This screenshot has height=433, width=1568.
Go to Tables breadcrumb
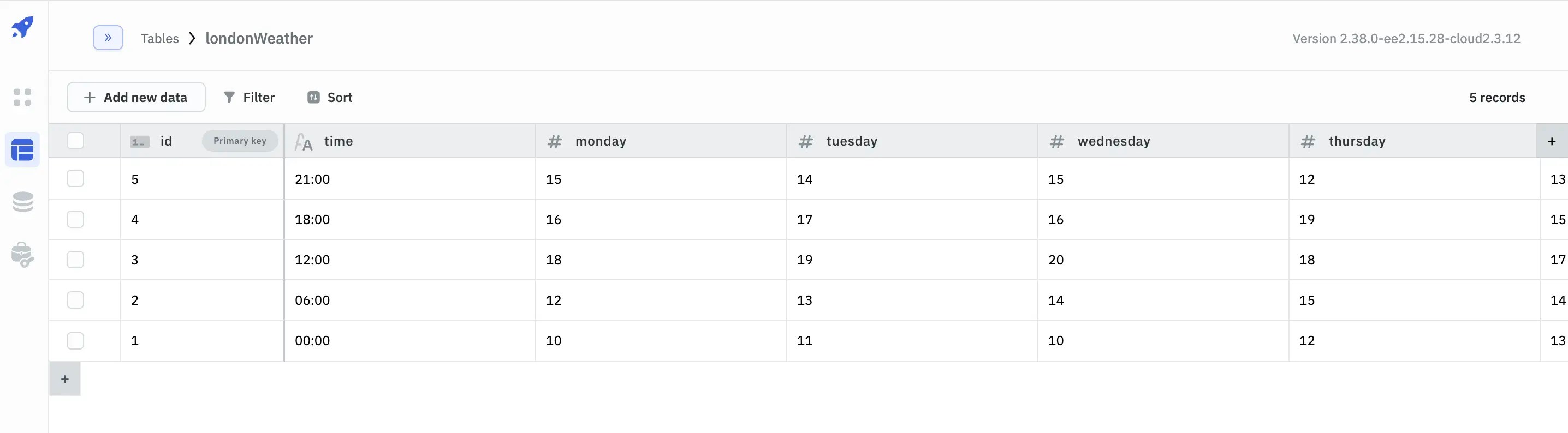(159, 38)
